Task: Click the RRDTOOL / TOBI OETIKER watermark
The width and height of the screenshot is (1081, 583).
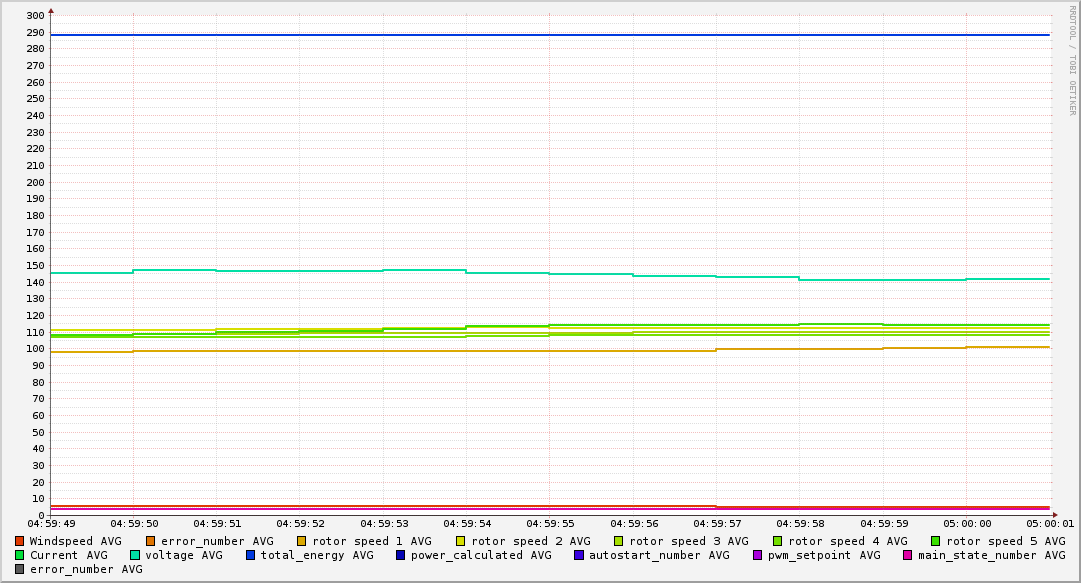Action: click(x=1072, y=60)
